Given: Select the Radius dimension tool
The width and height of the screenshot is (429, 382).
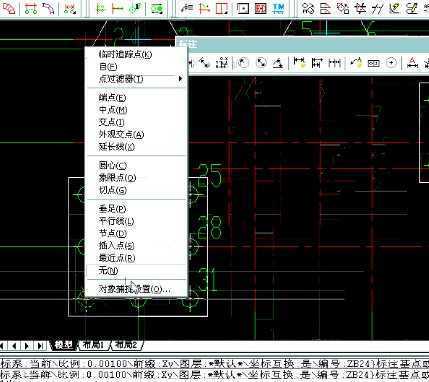Looking at the screenshot, I should pyautogui.click(x=243, y=62).
